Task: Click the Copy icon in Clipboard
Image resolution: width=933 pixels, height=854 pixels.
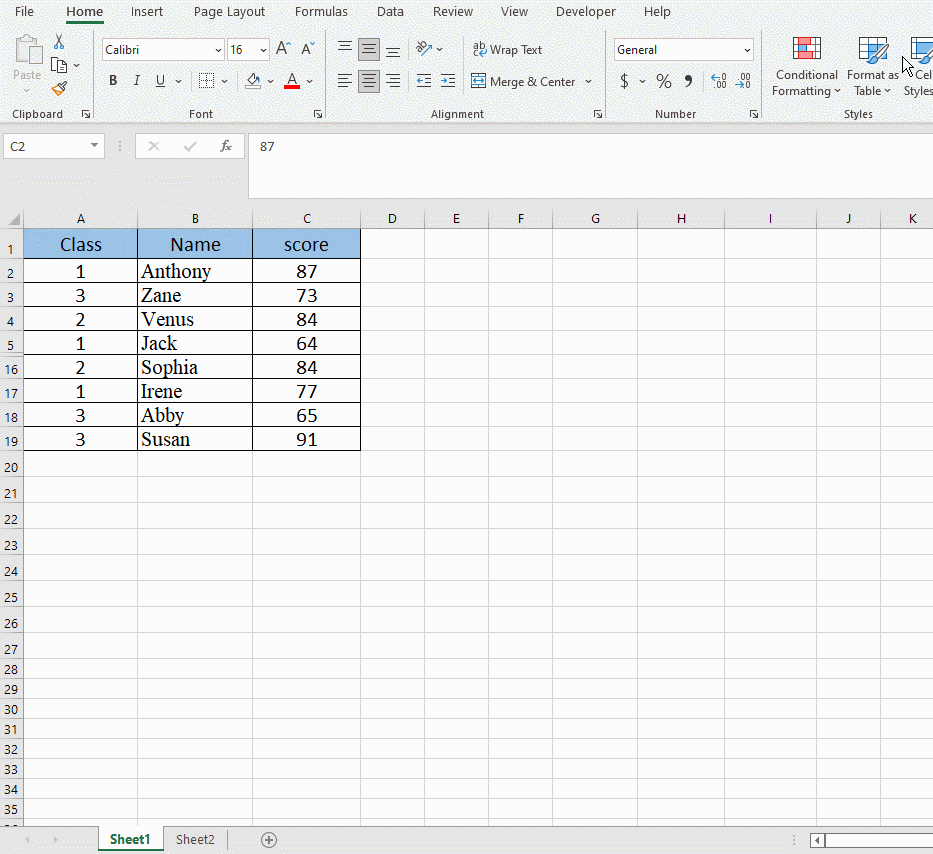Action: 58,65
